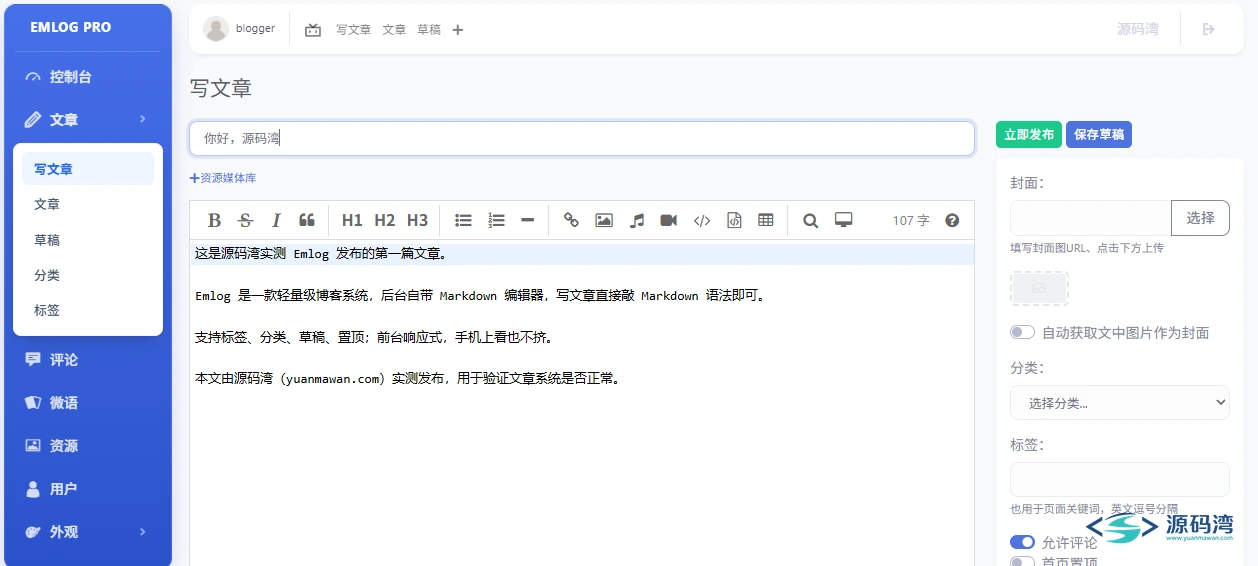The width and height of the screenshot is (1258, 566).
Task: Apply strikethrough formatting in editor
Action: tap(245, 220)
